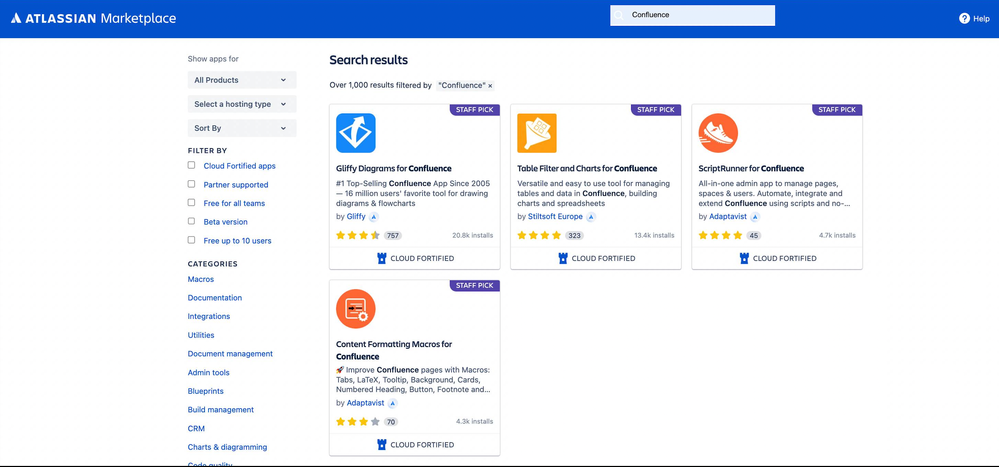Click the Staff Pick badge on ScriptRunner card
The height and width of the screenshot is (467, 999).
click(x=837, y=110)
